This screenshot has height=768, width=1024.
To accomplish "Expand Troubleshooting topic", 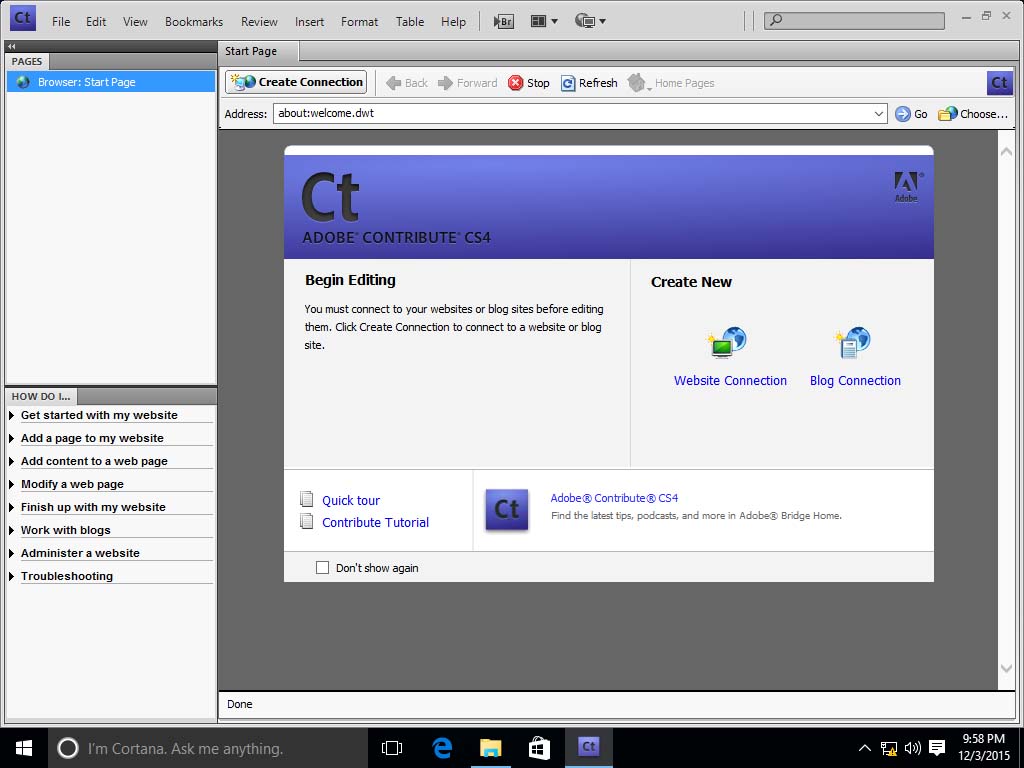I will (67, 576).
